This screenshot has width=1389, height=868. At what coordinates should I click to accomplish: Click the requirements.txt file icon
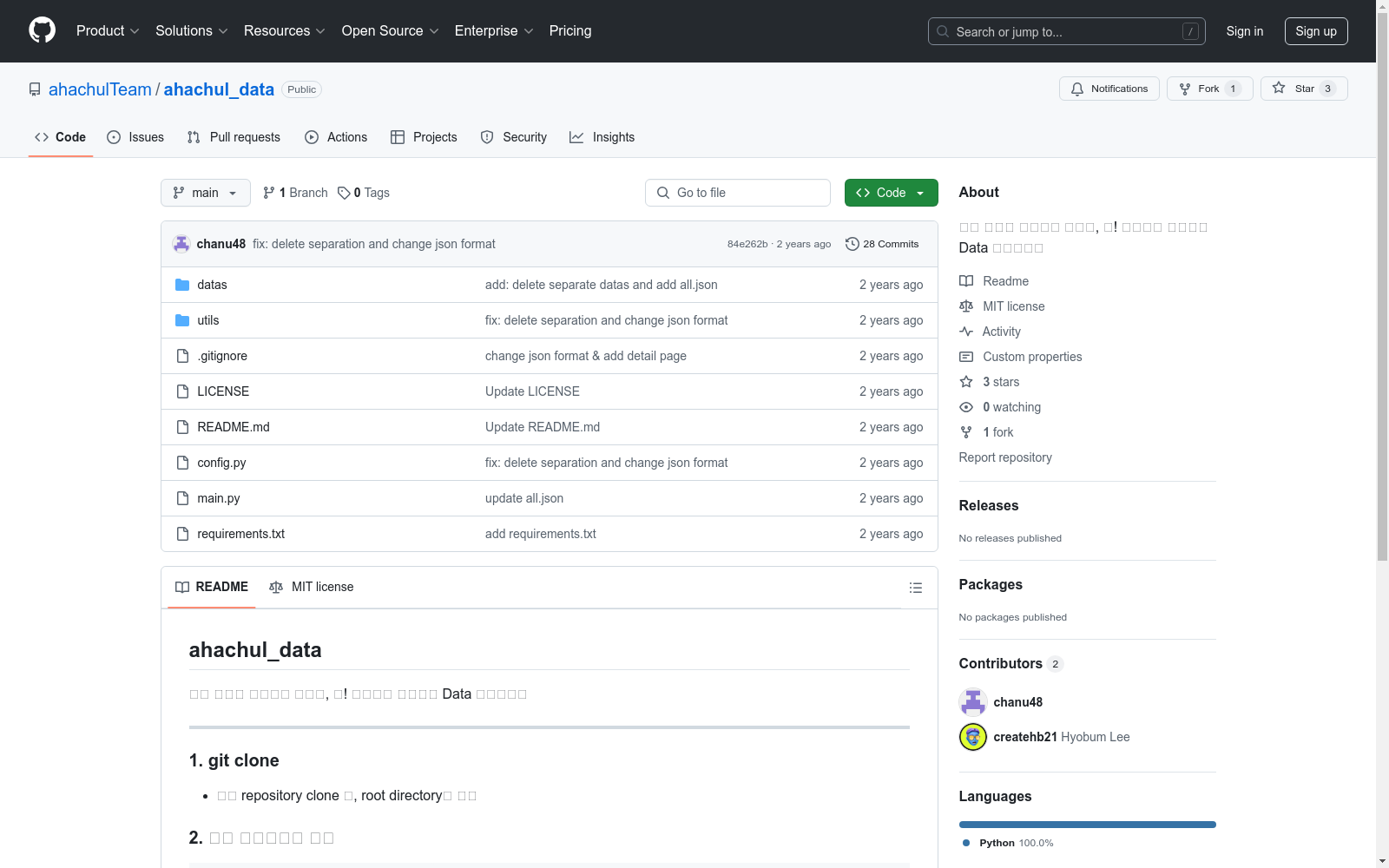pos(182,534)
